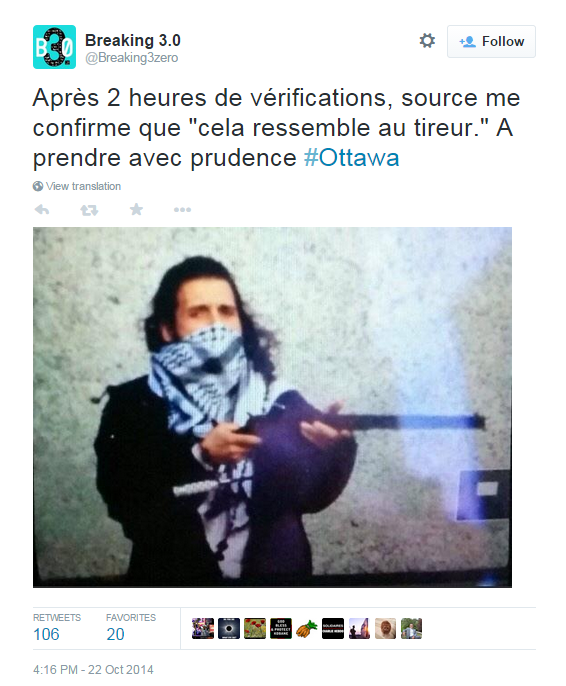This screenshot has width=566, height=686.
Task: Open the Breaking 3.0 profile name link
Action: point(133,40)
